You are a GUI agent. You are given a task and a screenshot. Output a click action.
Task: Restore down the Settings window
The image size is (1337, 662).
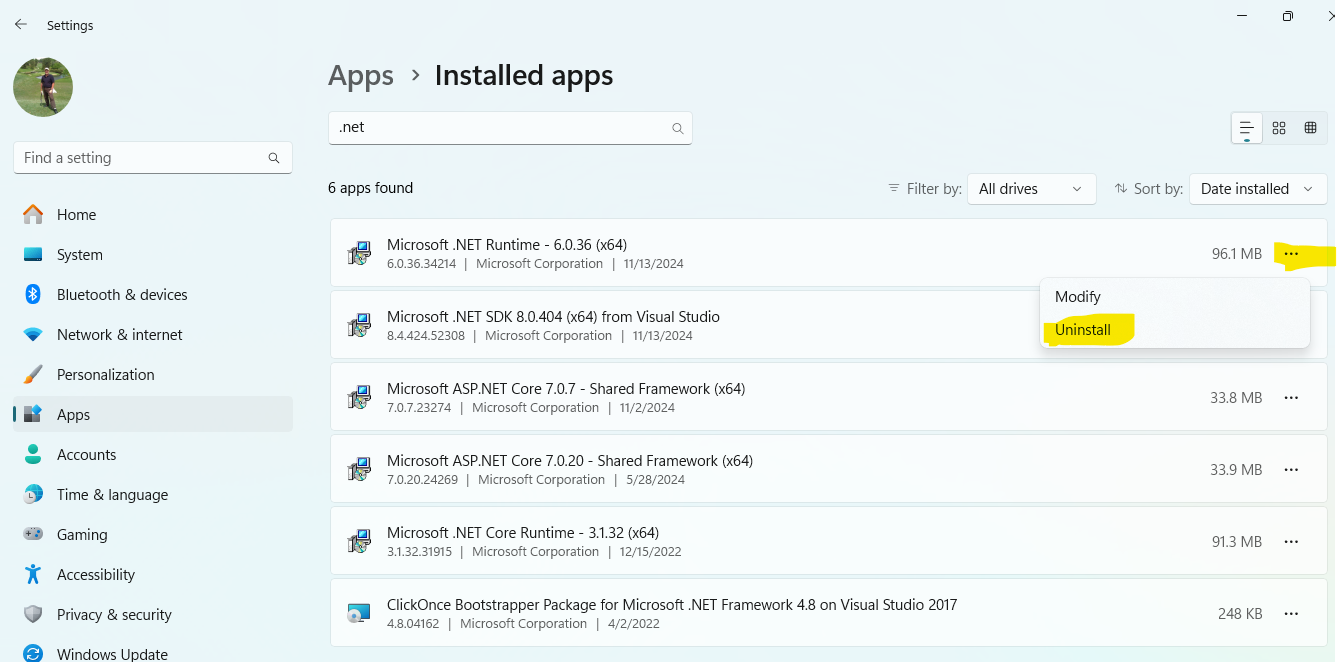(1288, 16)
